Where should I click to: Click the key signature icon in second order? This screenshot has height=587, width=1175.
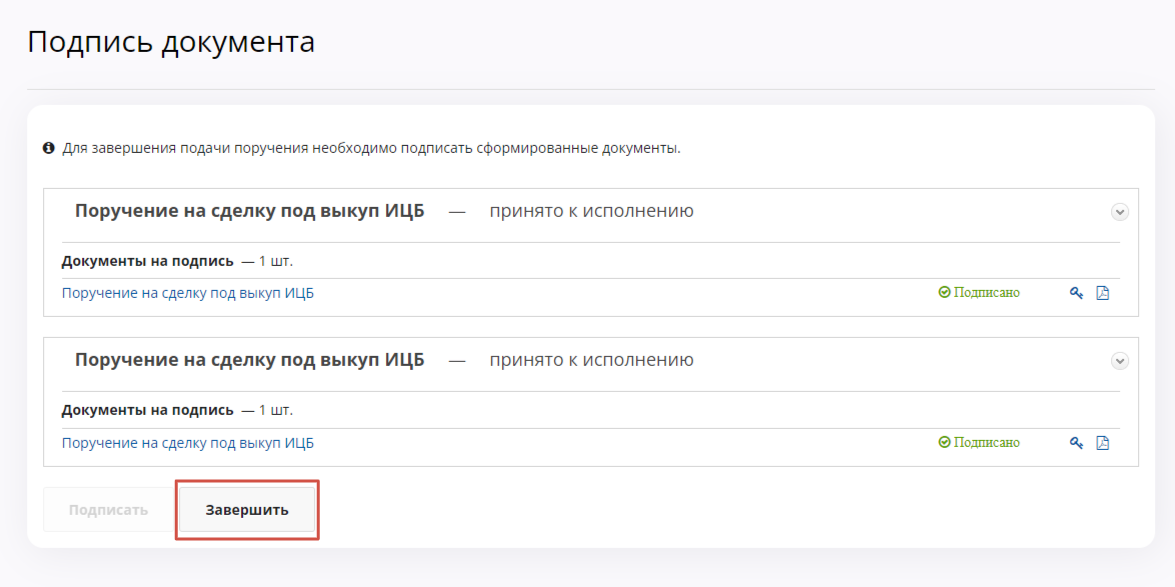coord(1077,443)
